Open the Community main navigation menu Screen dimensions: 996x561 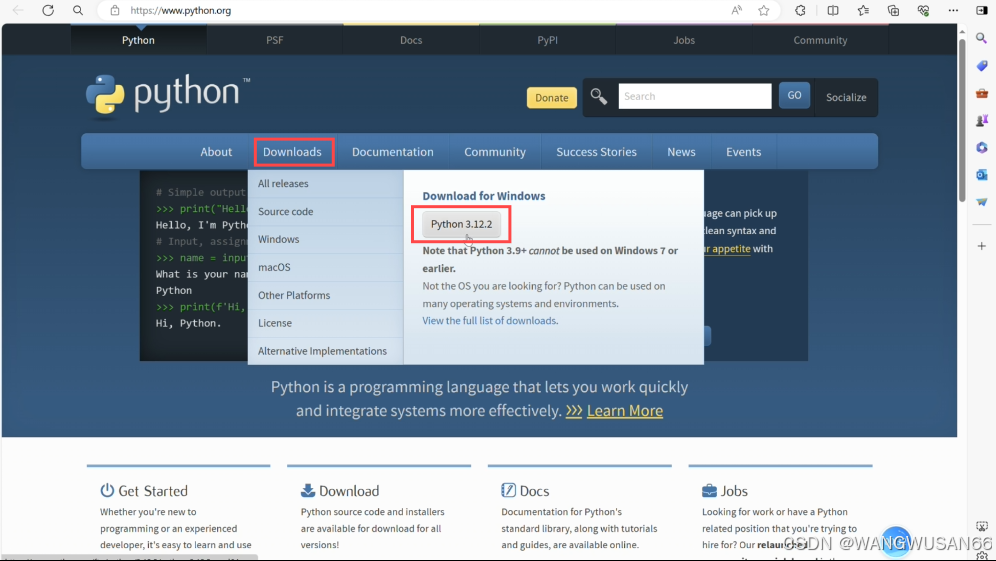pos(495,152)
